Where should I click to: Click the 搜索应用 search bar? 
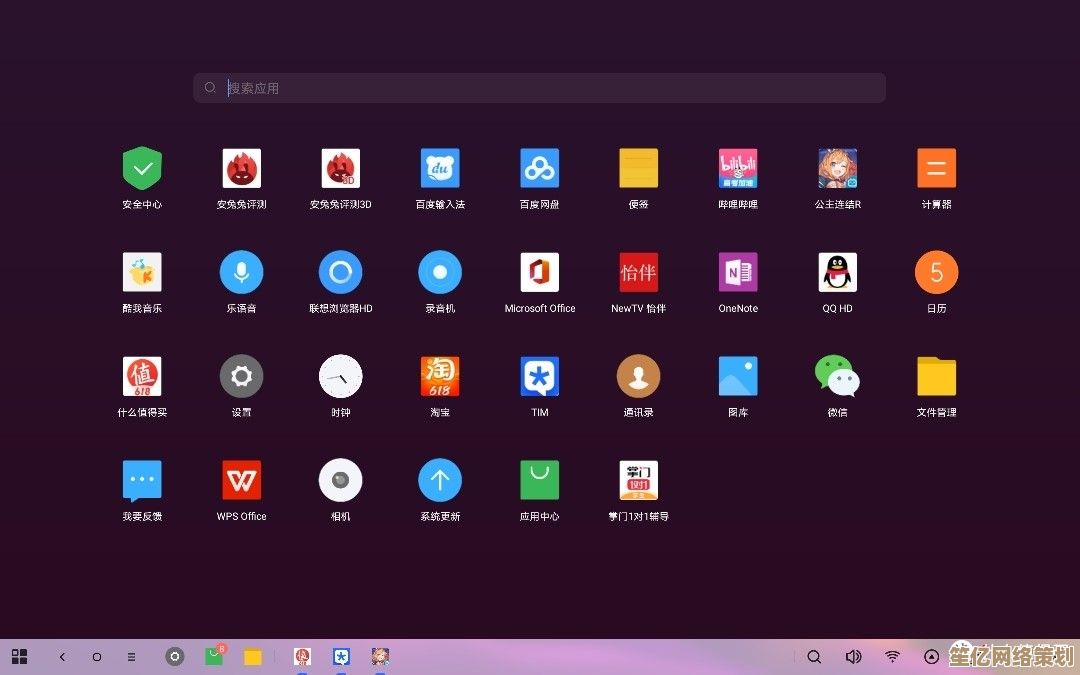[539, 87]
